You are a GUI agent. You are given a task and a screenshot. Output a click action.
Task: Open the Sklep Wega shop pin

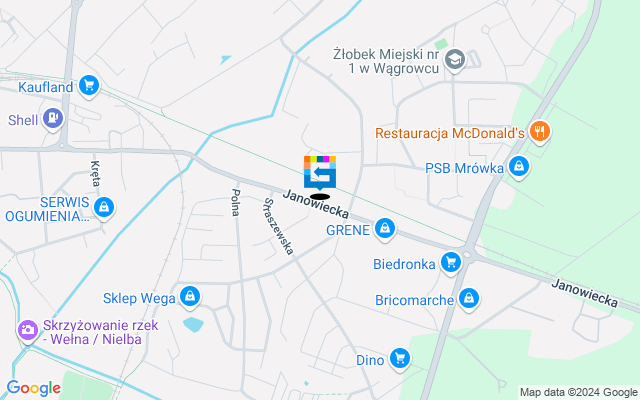tap(190, 297)
